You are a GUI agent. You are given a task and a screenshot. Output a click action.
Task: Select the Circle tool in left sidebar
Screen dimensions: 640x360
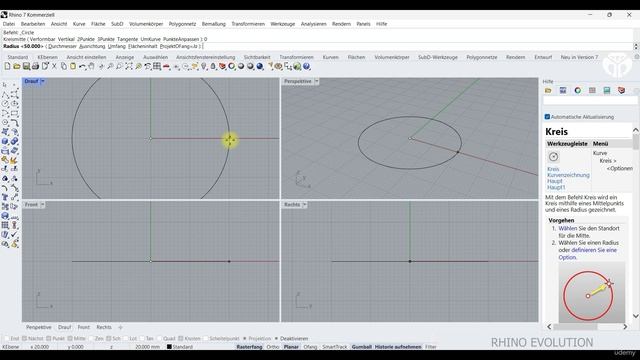(5, 104)
